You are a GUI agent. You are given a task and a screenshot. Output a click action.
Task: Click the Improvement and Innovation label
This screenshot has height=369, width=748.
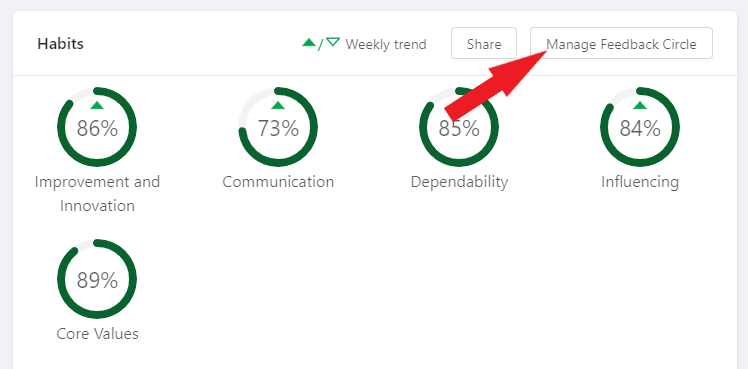[x=97, y=194]
